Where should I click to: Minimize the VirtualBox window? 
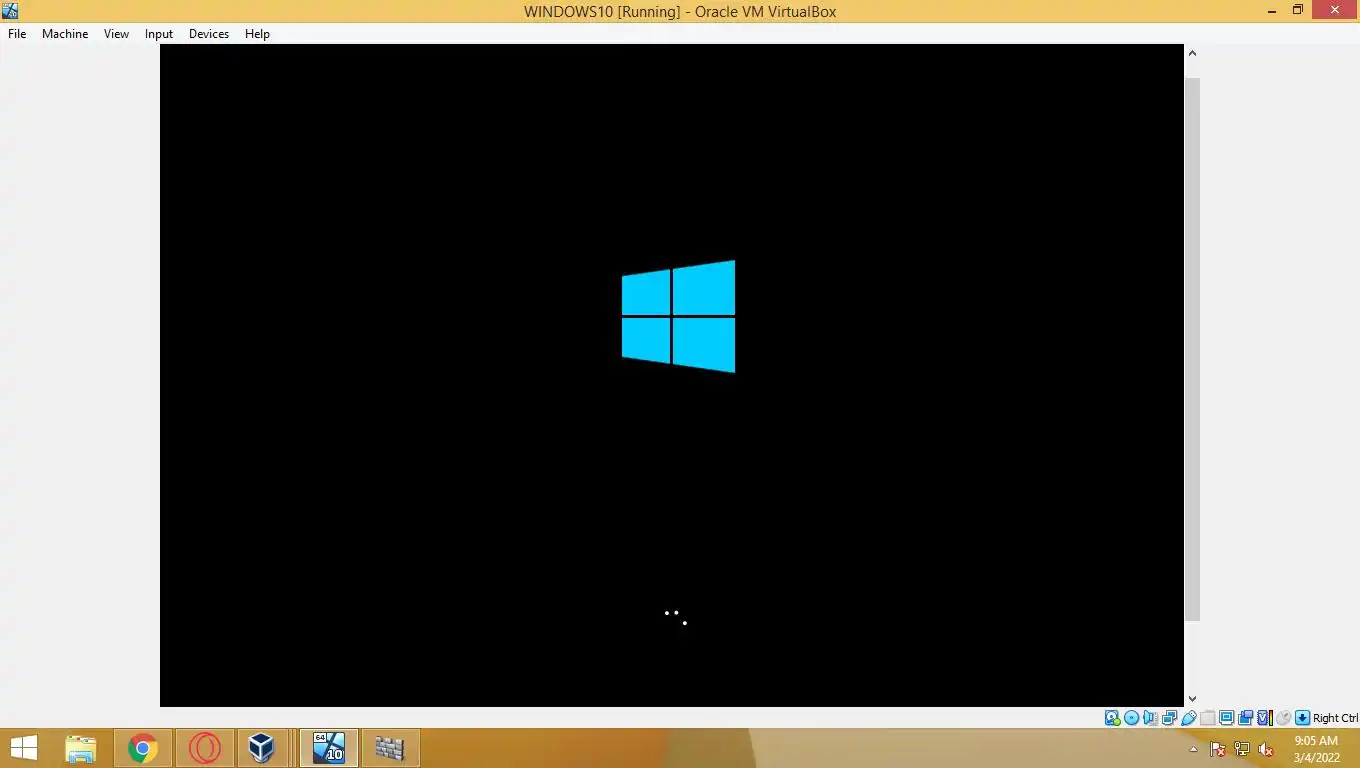click(x=1271, y=11)
